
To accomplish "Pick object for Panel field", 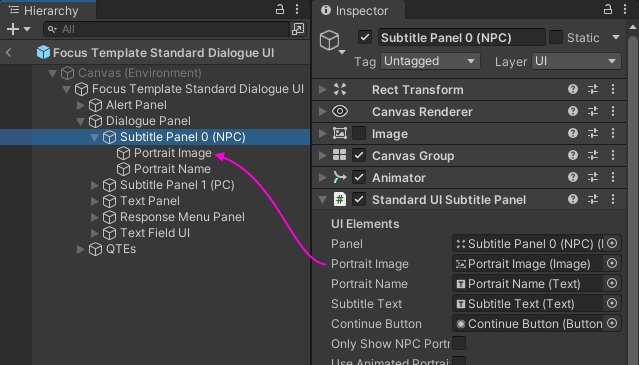I will point(612,243).
